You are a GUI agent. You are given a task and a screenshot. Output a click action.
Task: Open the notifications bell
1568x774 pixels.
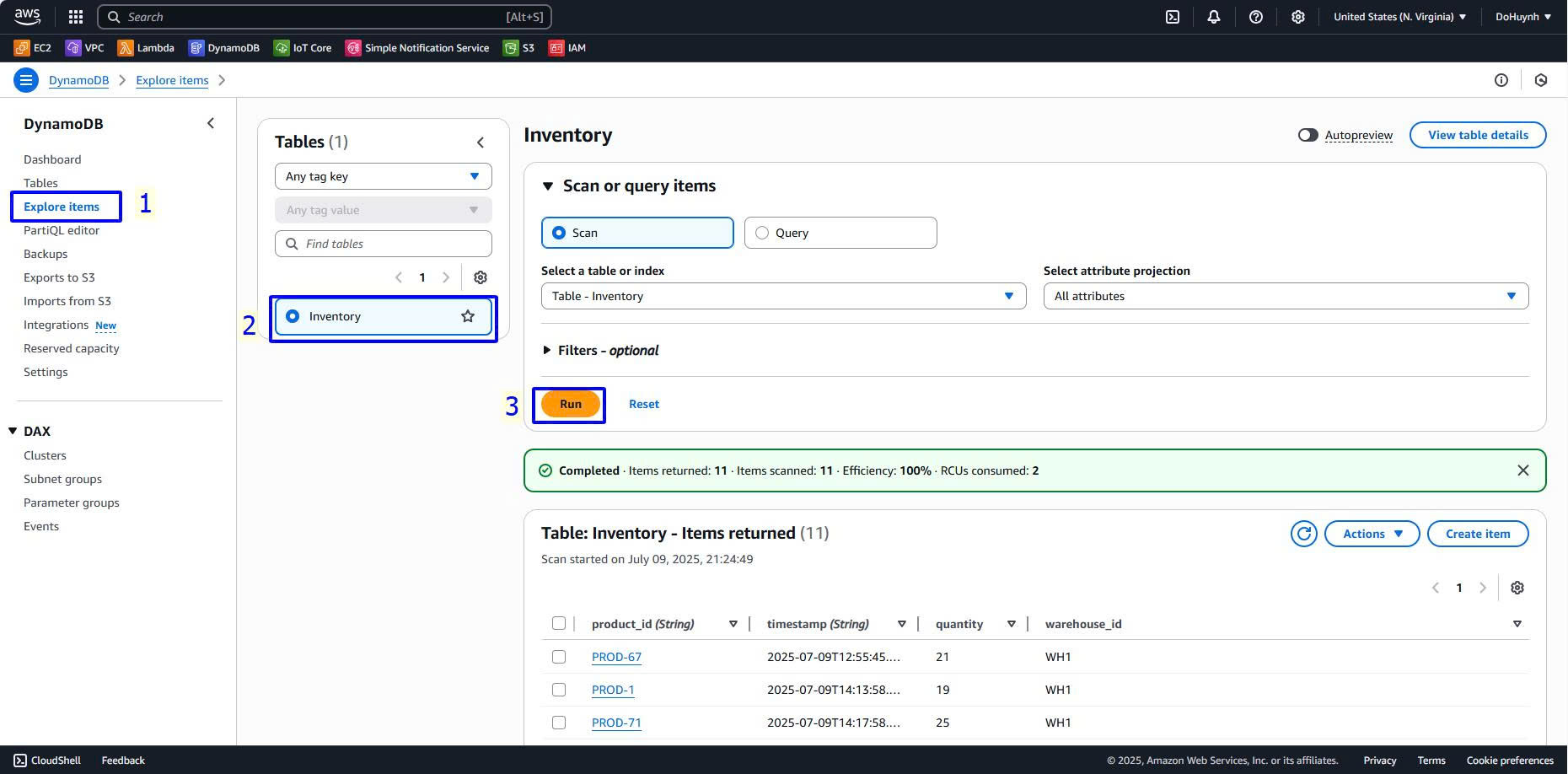coord(1213,17)
